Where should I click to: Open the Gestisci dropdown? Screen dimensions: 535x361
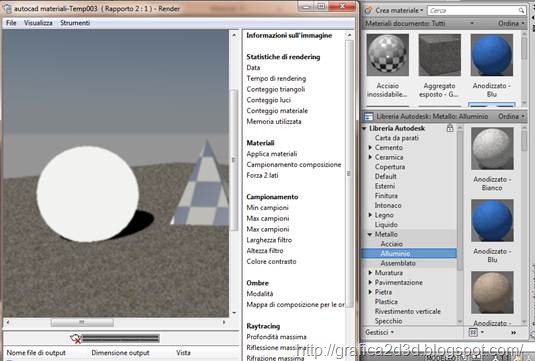[379, 332]
